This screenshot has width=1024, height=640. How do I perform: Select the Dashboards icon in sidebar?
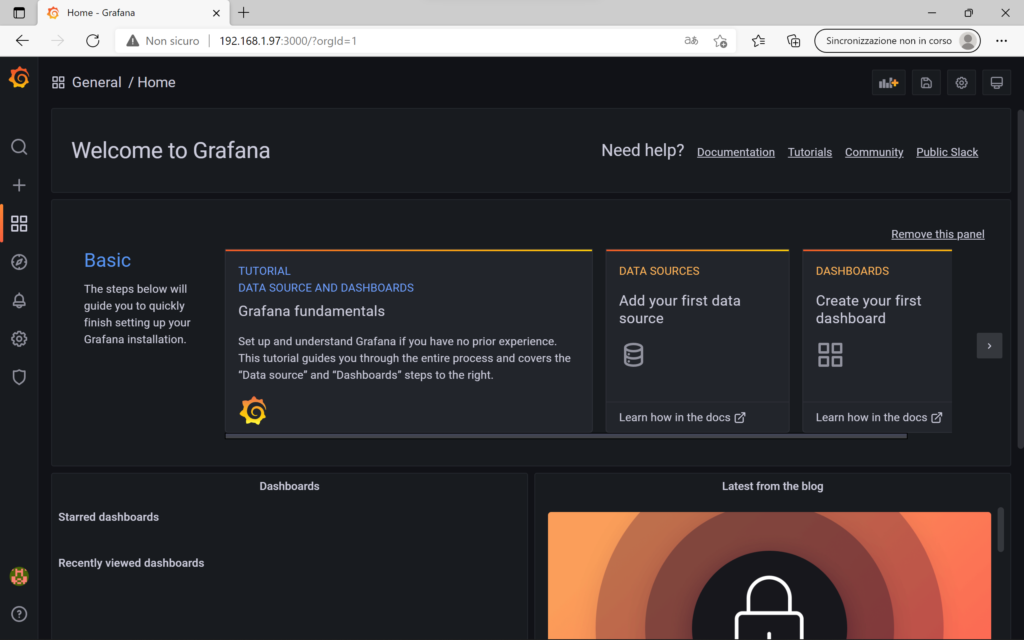coord(19,223)
